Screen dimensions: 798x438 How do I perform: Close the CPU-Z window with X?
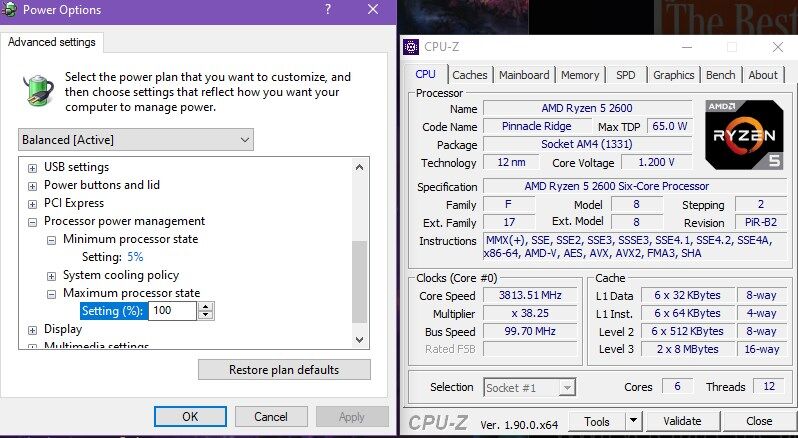point(778,47)
